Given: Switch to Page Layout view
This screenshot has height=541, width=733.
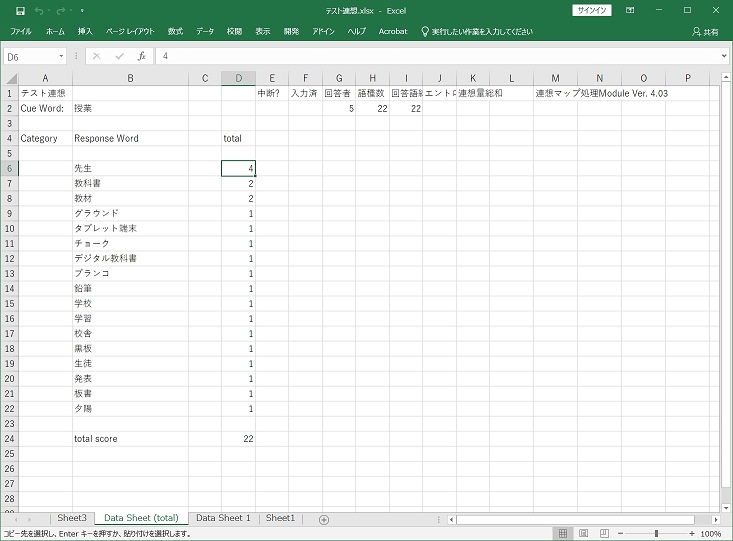Looking at the screenshot, I should pos(583,534).
